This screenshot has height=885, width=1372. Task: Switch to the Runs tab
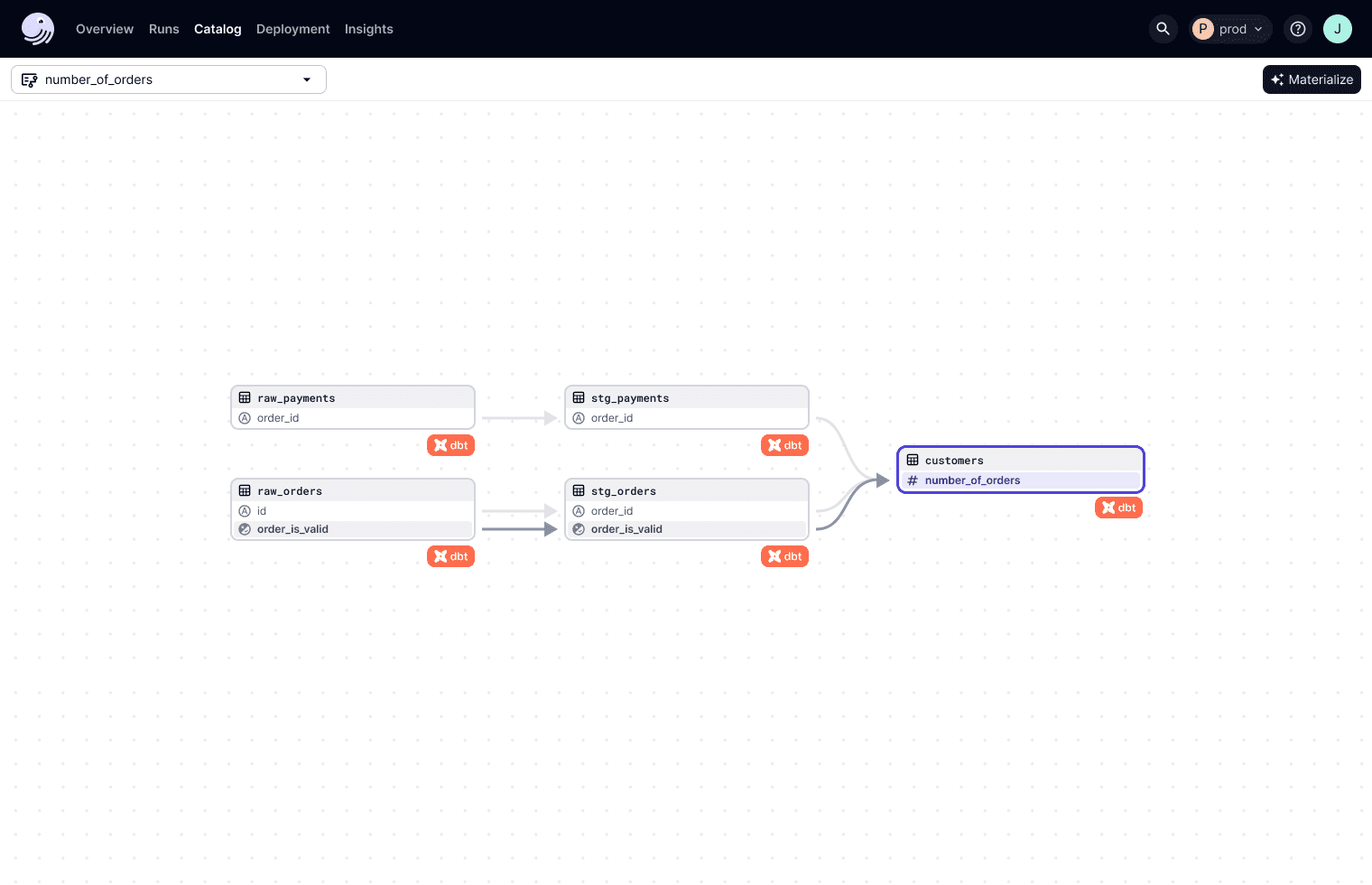click(x=164, y=29)
